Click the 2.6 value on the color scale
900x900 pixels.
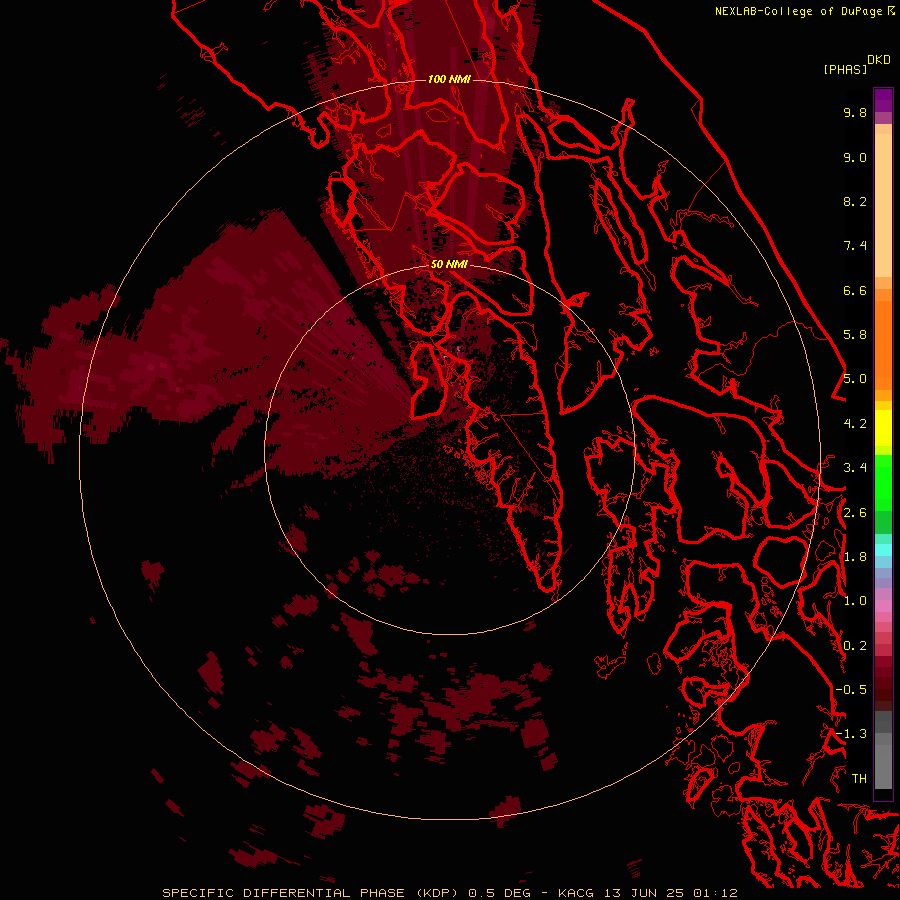click(x=855, y=513)
